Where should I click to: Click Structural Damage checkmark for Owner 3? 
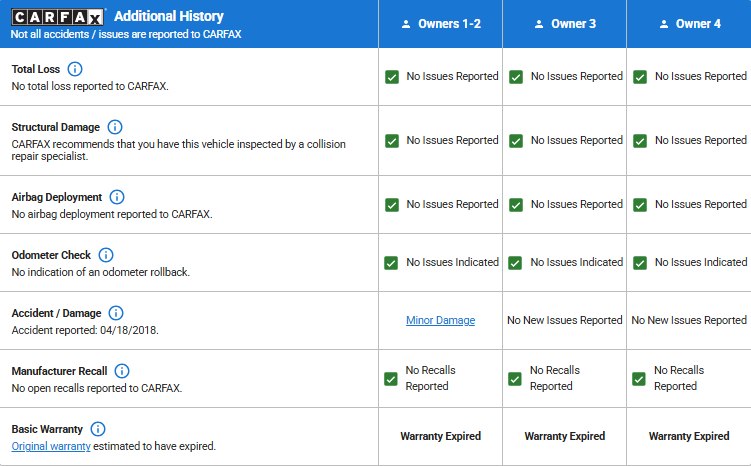tap(516, 141)
